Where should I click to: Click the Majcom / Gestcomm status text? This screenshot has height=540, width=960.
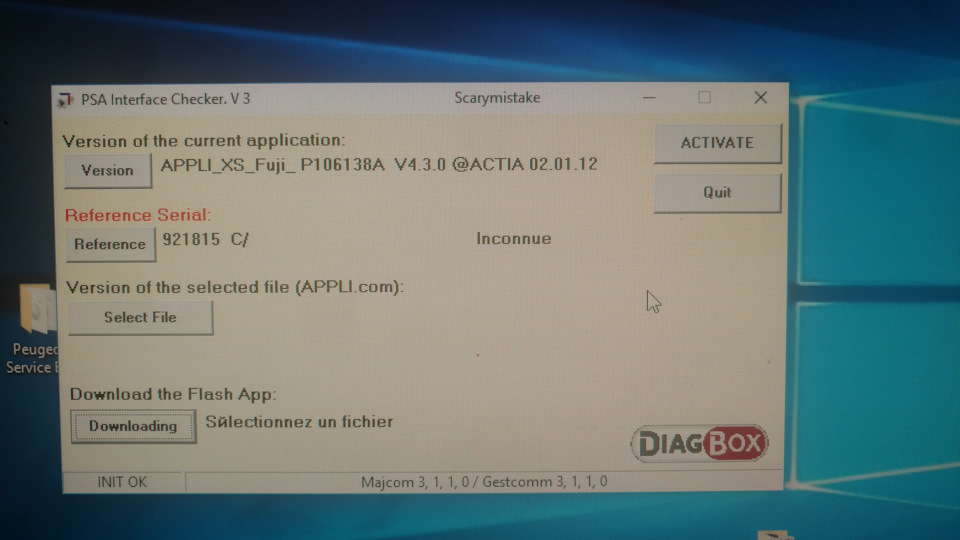[484, 482]
